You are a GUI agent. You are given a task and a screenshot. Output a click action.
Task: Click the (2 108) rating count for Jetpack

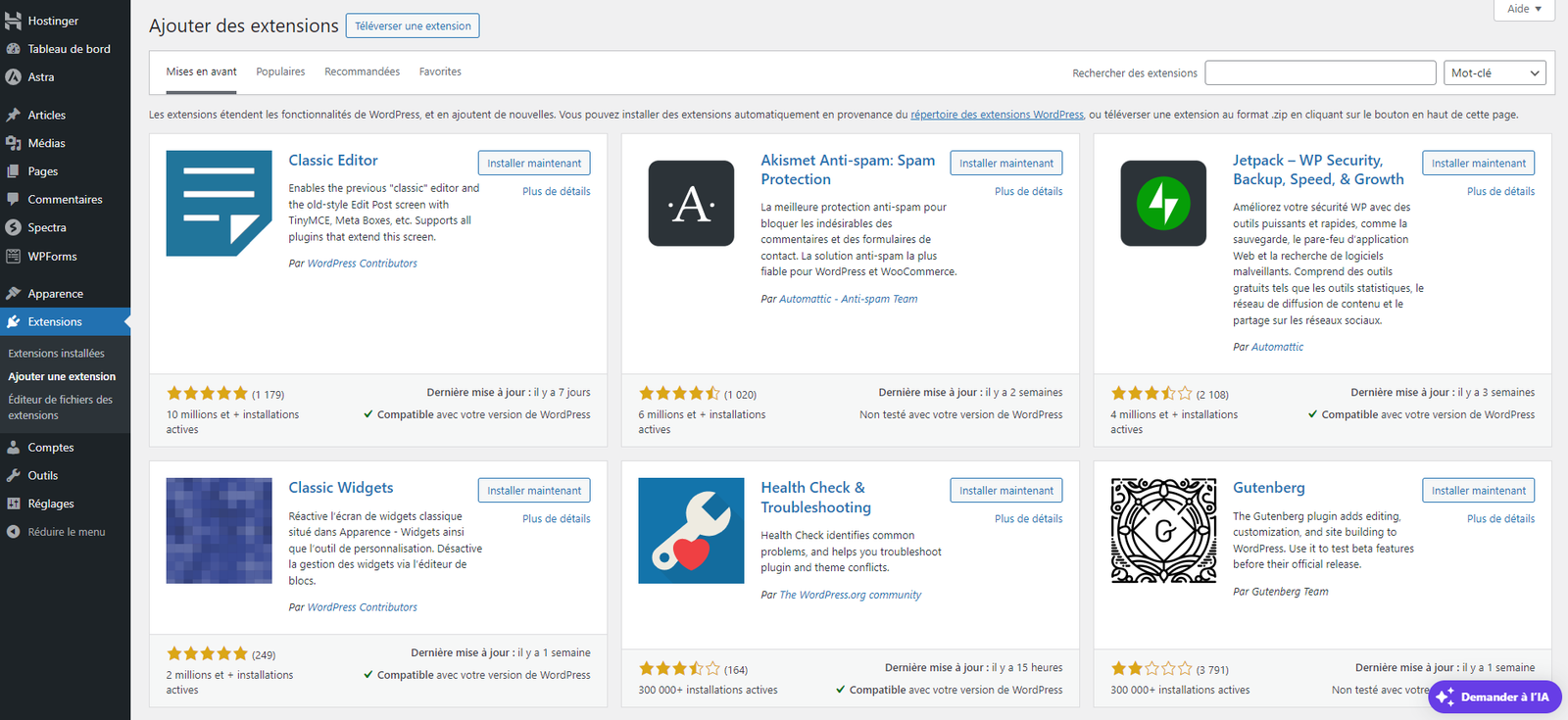(x=1212, y=395)
